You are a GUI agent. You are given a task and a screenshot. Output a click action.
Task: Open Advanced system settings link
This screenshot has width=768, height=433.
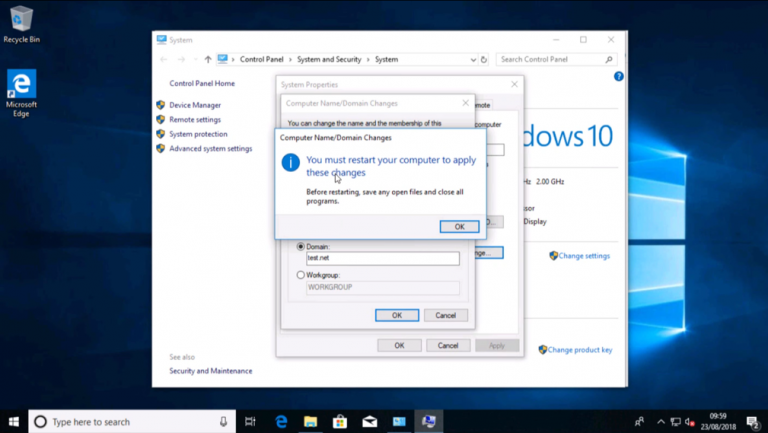coord(211,148)
